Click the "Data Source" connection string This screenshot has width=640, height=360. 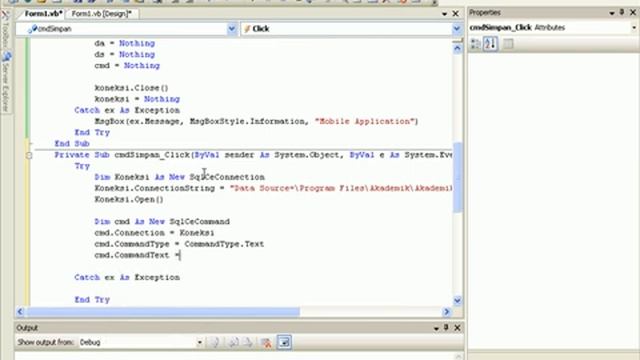(341, 188)
